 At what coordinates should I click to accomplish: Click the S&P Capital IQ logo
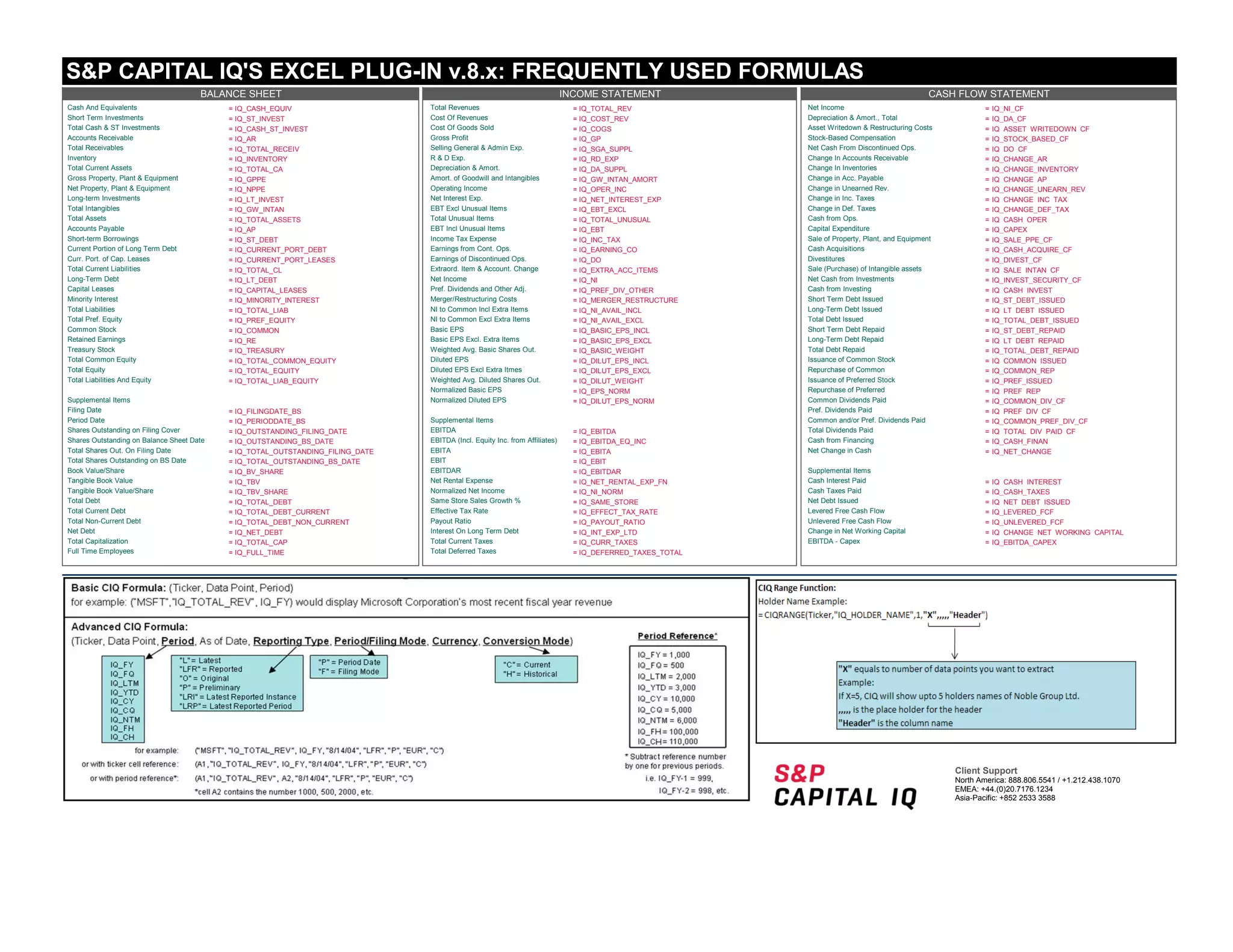click(844, 786)
